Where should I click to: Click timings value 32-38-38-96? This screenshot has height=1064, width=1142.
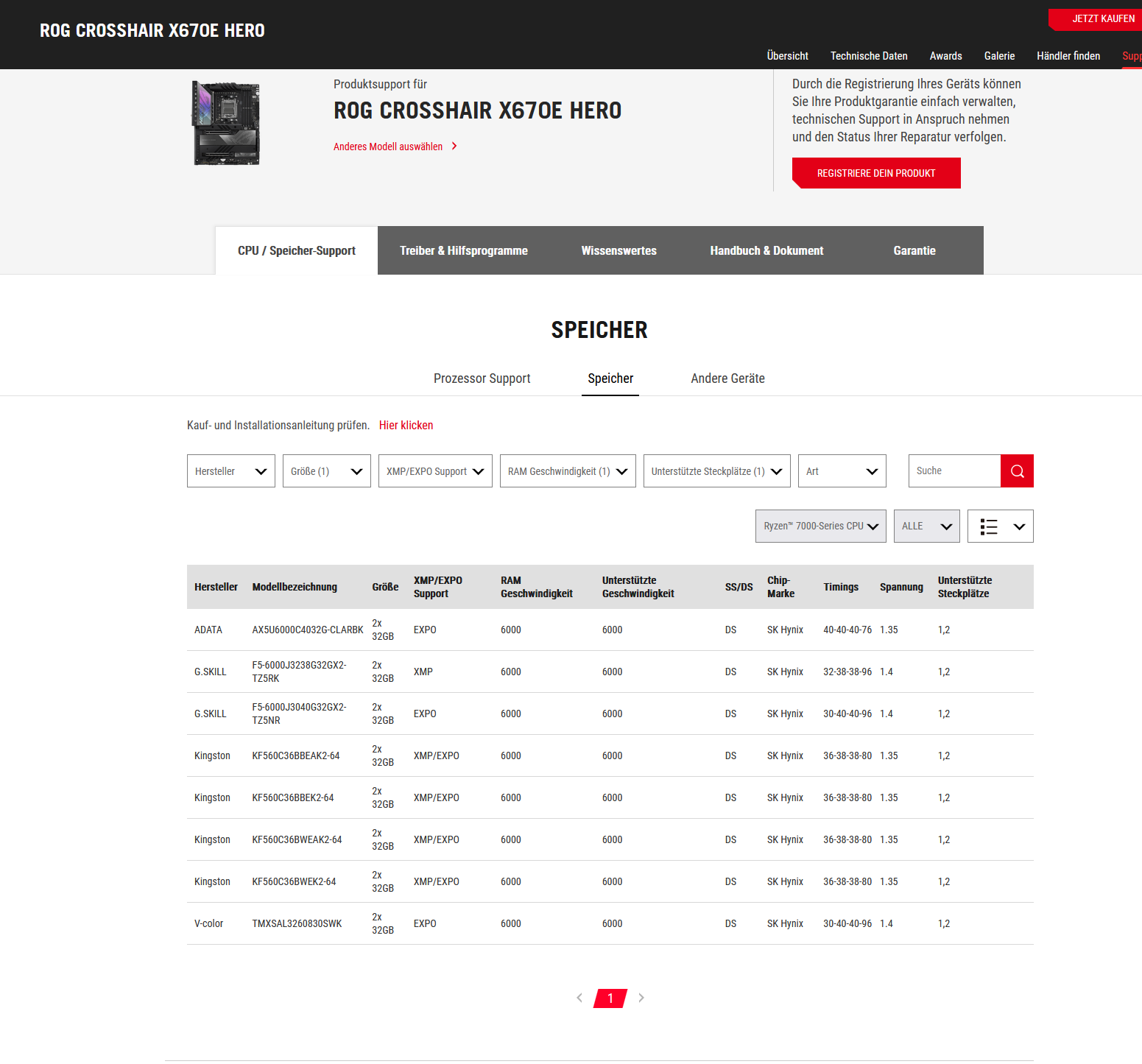pos(847,672)
